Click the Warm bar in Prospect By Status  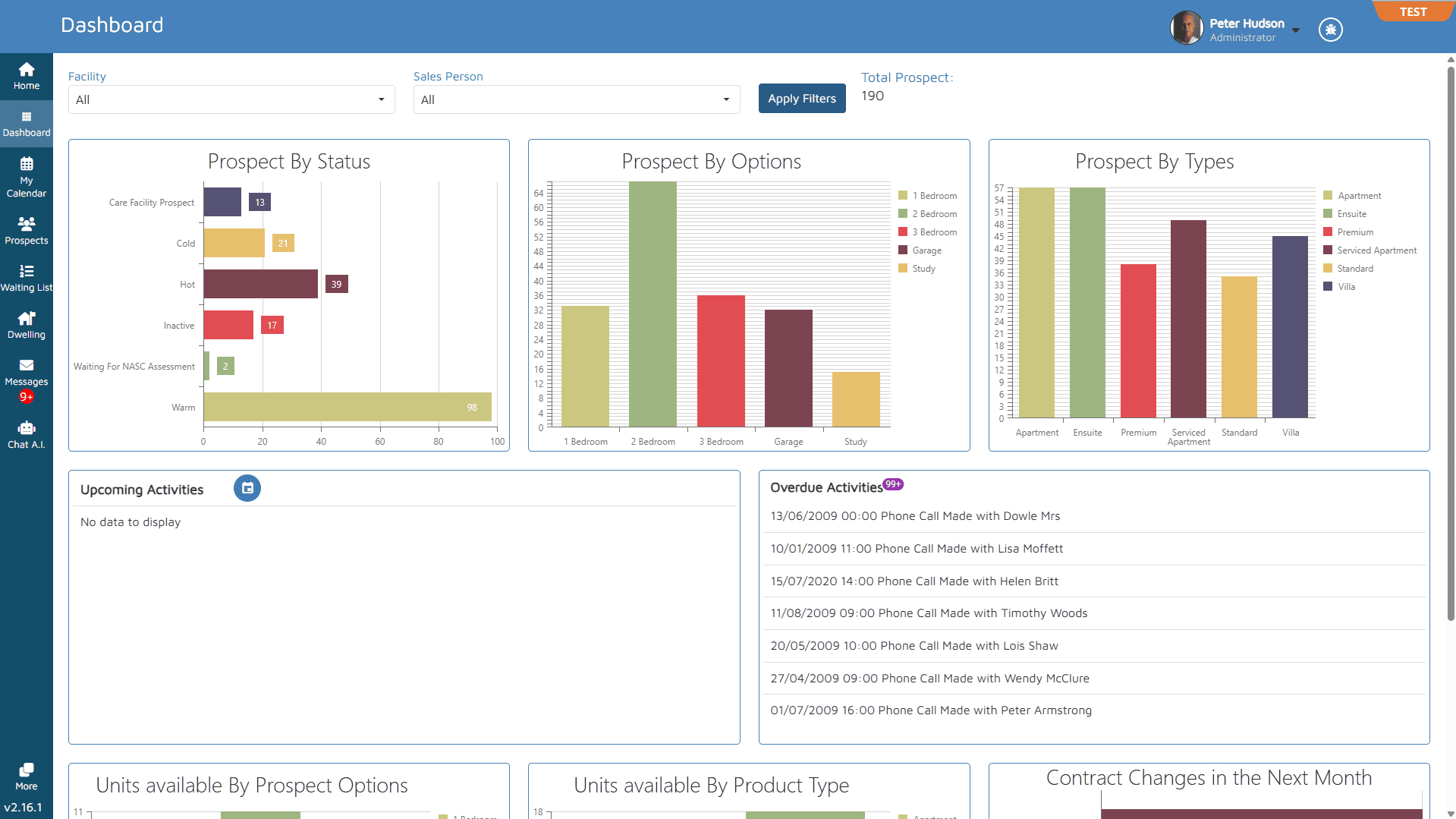point(347,407)
